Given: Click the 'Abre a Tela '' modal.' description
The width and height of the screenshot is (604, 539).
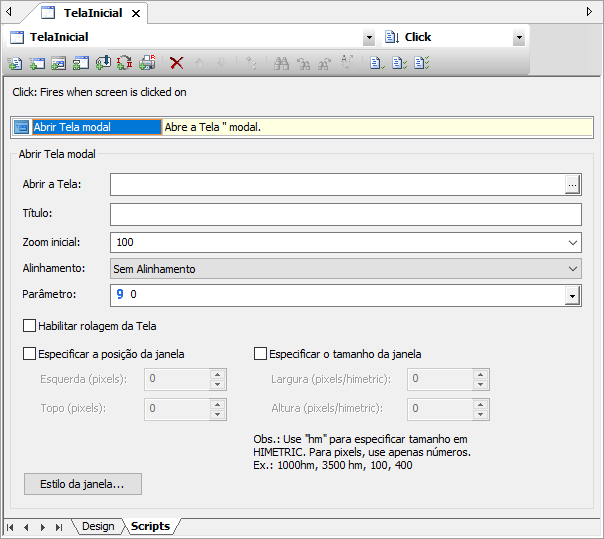Looking at the screenshot, I should (x=213, y=127).
